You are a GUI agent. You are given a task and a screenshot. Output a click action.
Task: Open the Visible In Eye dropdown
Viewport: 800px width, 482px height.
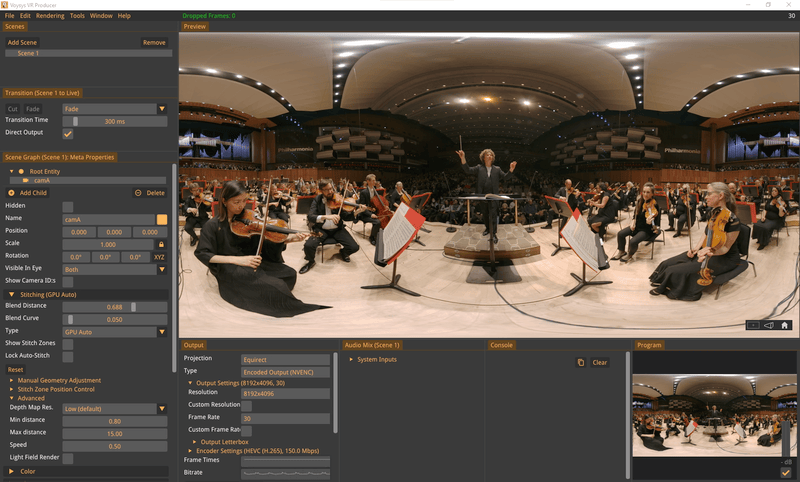click(x=162, y=269)
